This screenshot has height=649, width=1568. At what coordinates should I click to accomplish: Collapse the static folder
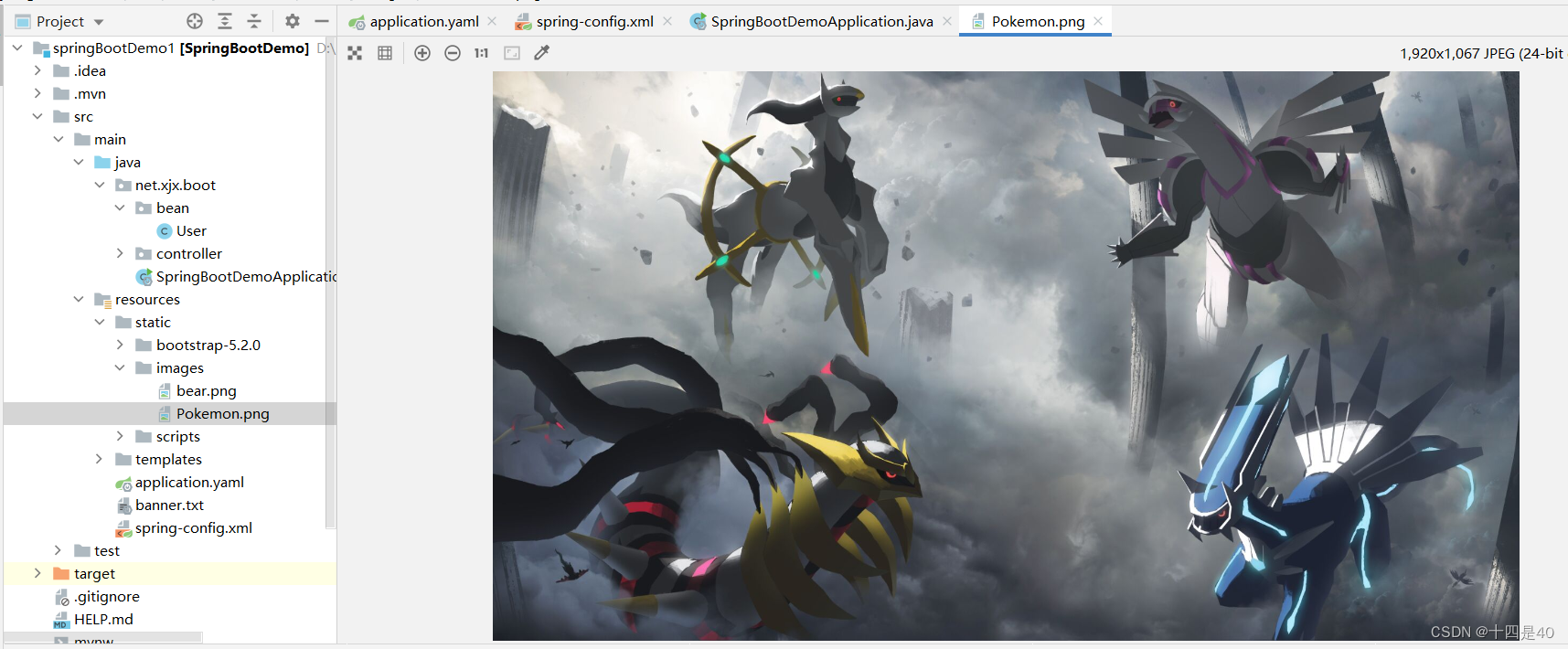coord(100,322)
